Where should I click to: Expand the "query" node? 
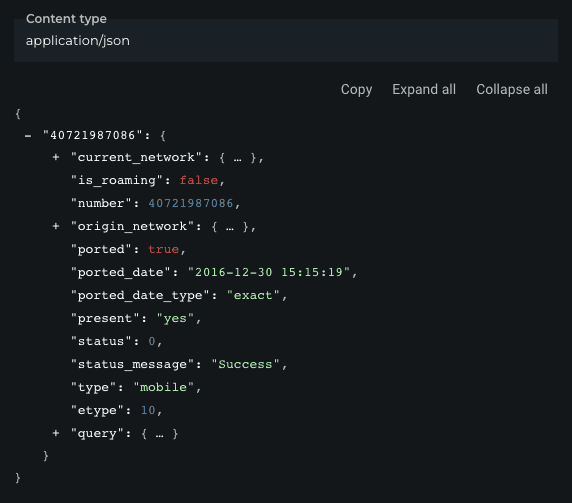(56, 433)
